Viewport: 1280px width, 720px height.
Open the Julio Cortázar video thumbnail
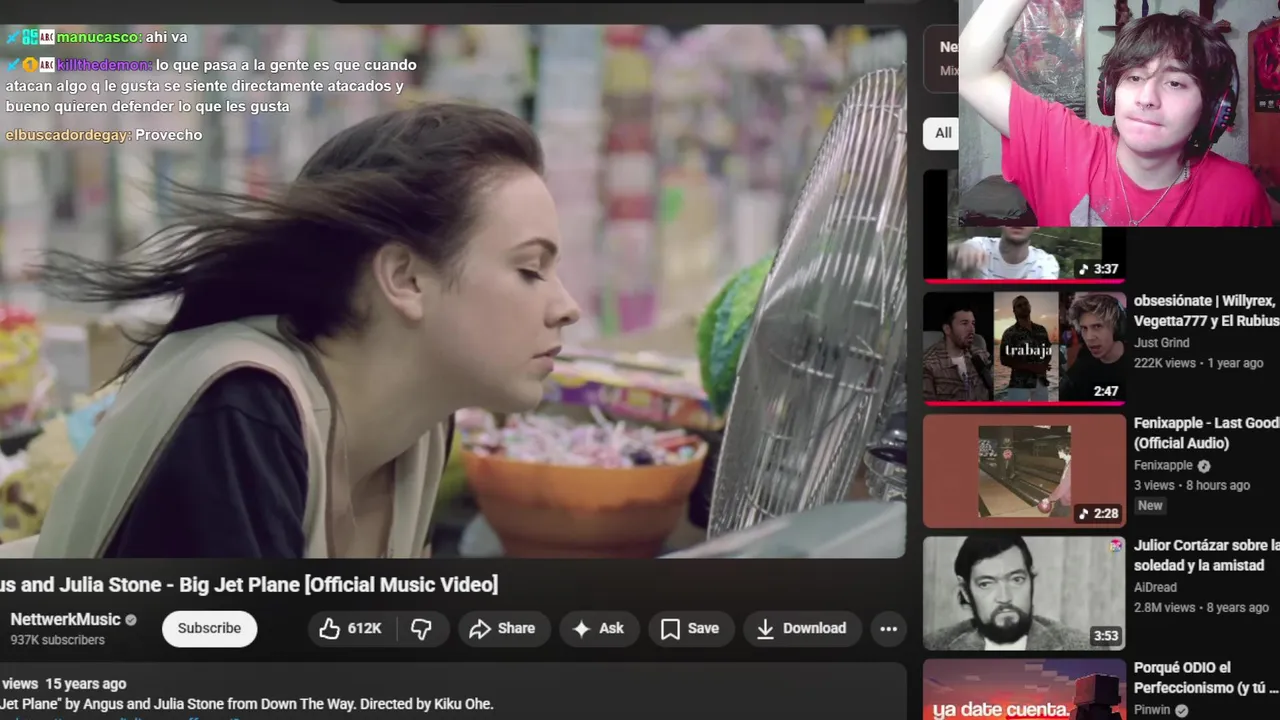pyautogui.click(x=1024, y=593)
